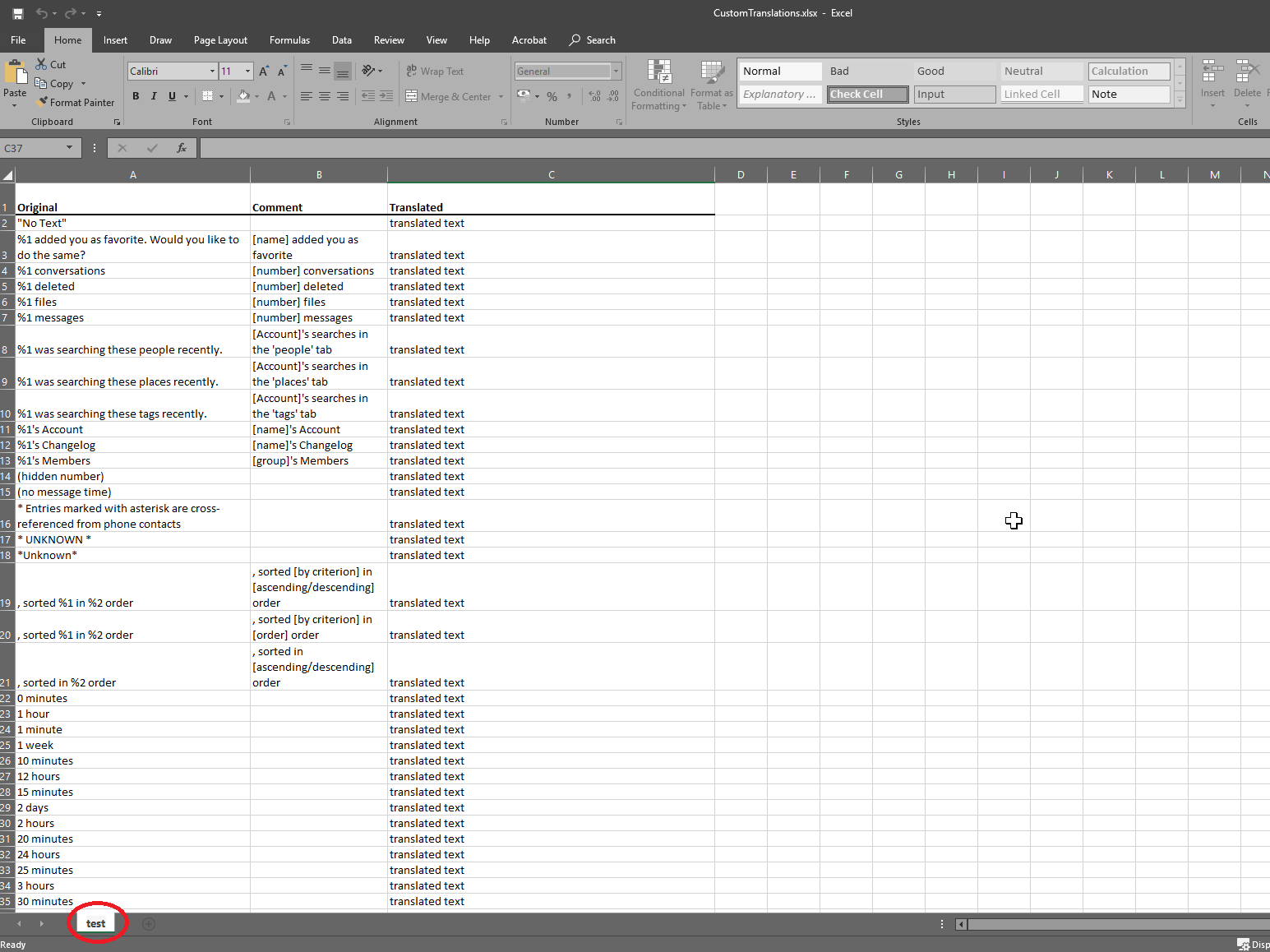Viewport: 1270px width, 952px height.
Task: Click the Fill Color paint bucket
Action: [243, 96]
